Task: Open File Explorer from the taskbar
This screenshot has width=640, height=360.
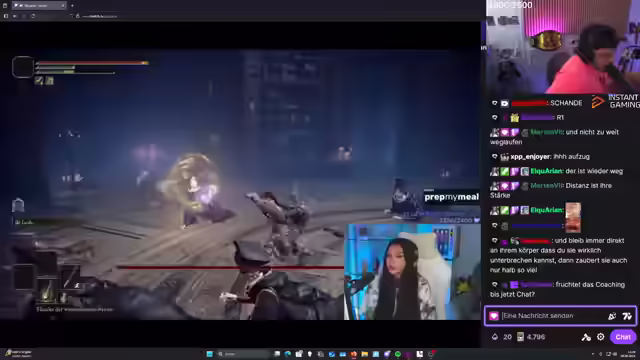Action: click(364, 354)
